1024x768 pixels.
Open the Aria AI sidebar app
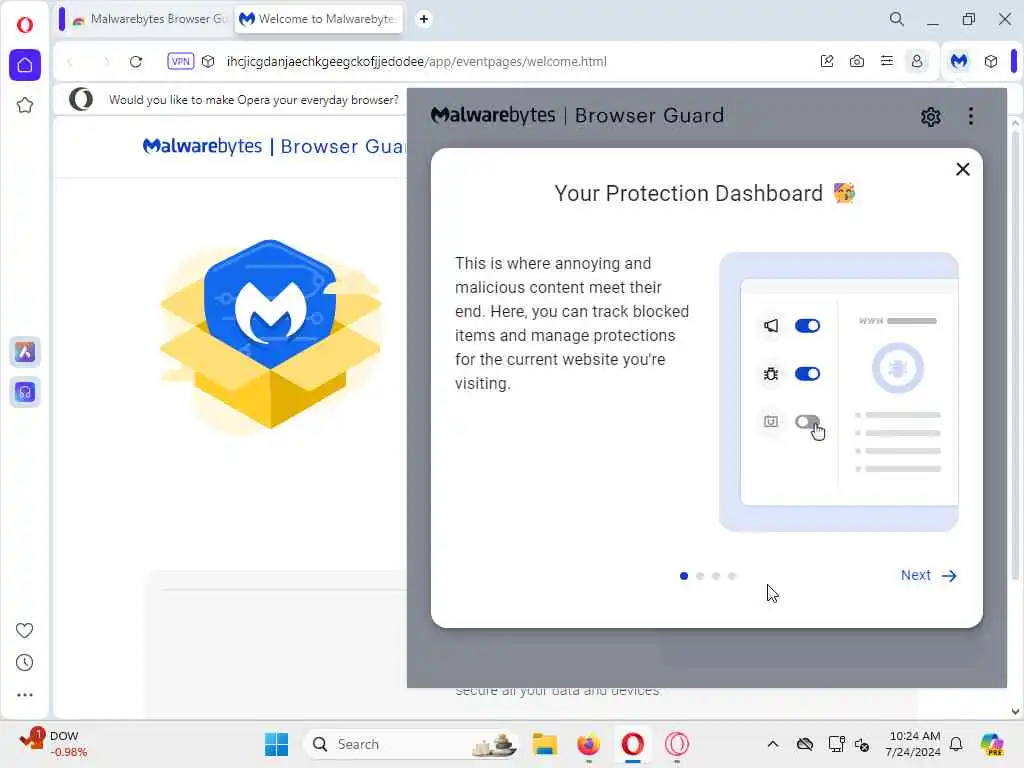point(25,352)
